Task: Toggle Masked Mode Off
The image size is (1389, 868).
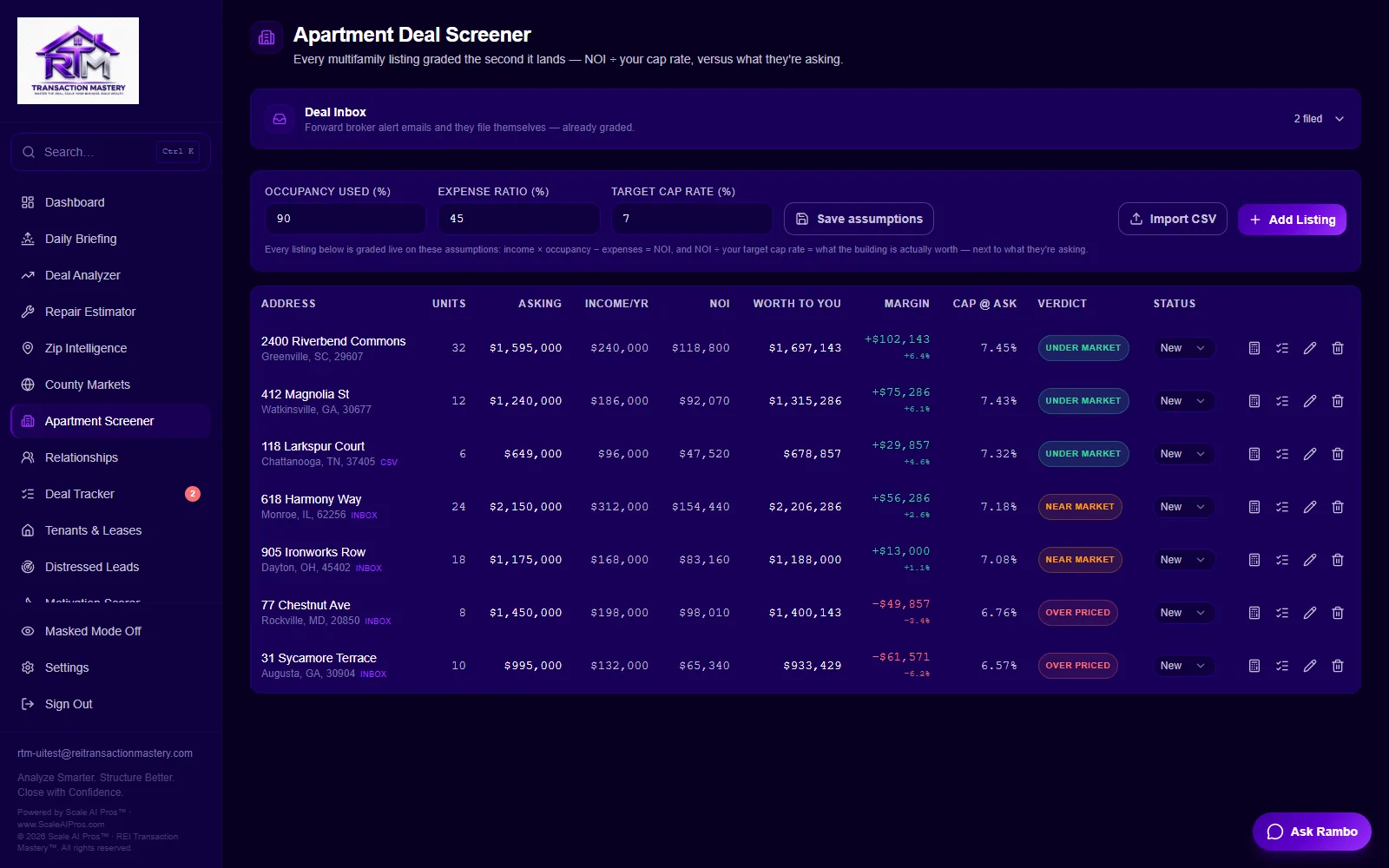Action: tap(110, 631)
